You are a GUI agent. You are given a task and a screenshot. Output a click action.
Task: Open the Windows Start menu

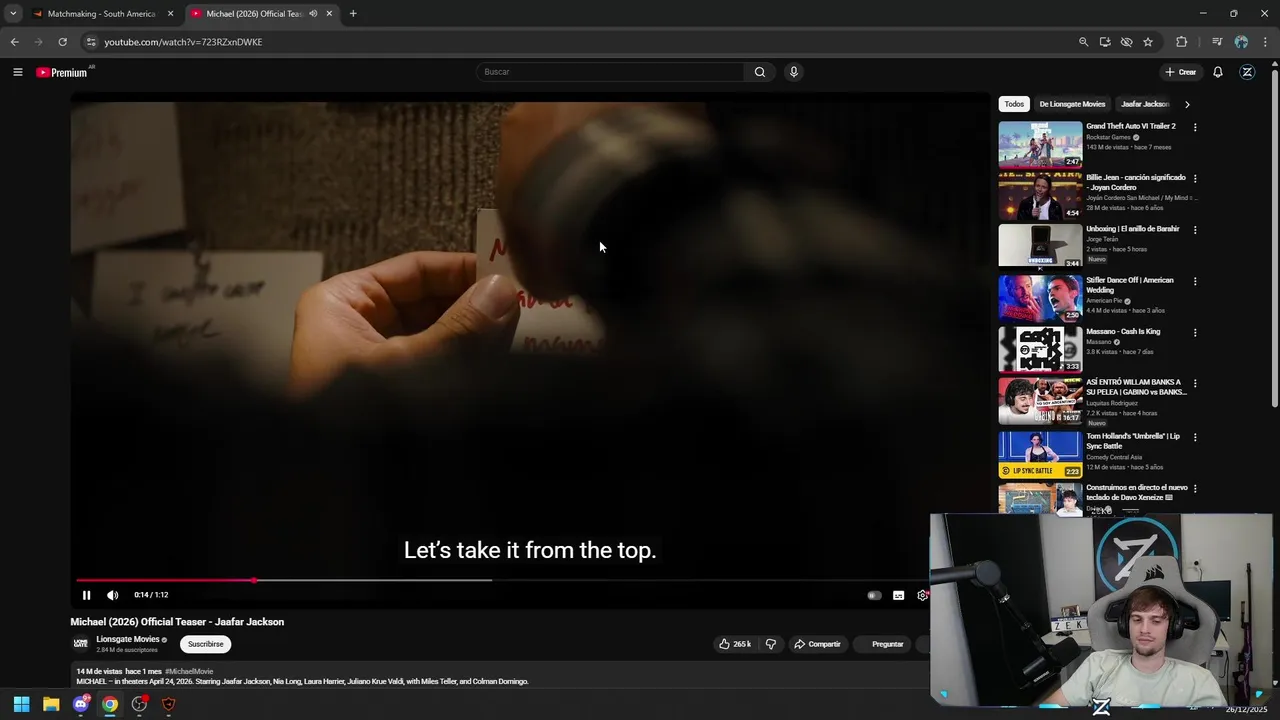pos(21,704)
